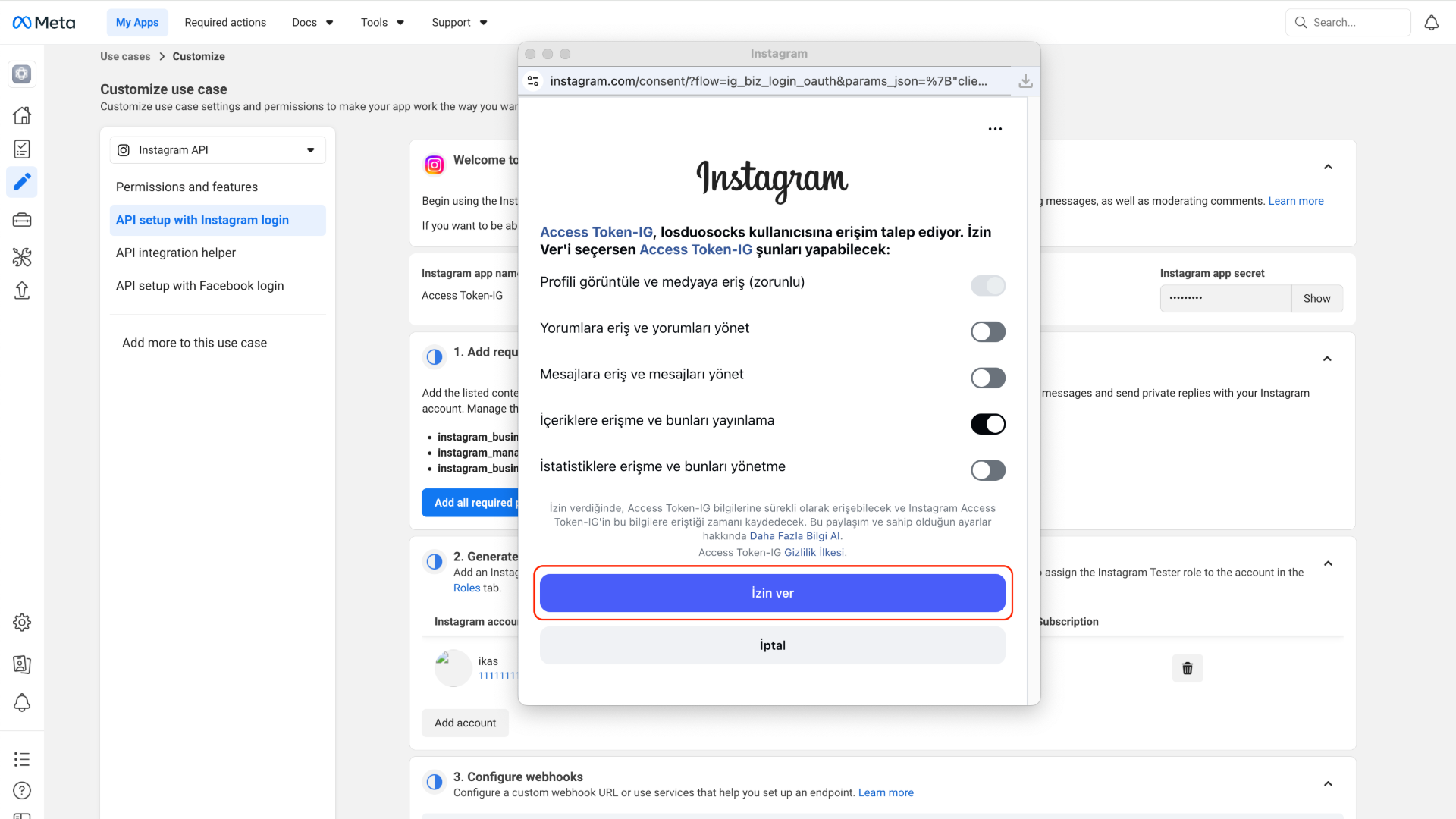Open the Required actions checklist sidebar icon
The image size is (1456, 819).
coord(22,149)
